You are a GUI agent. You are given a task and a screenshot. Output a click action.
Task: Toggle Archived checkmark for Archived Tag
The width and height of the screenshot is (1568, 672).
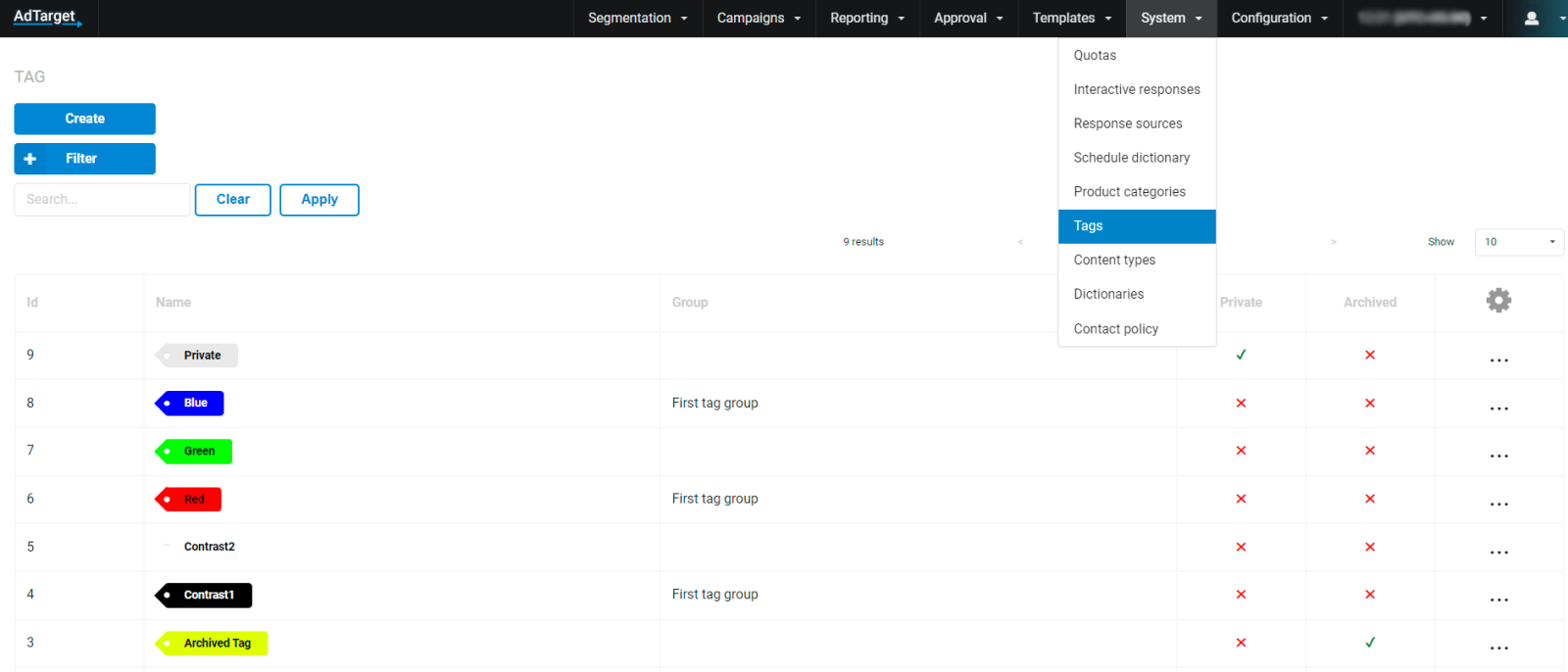point(1369,643)
